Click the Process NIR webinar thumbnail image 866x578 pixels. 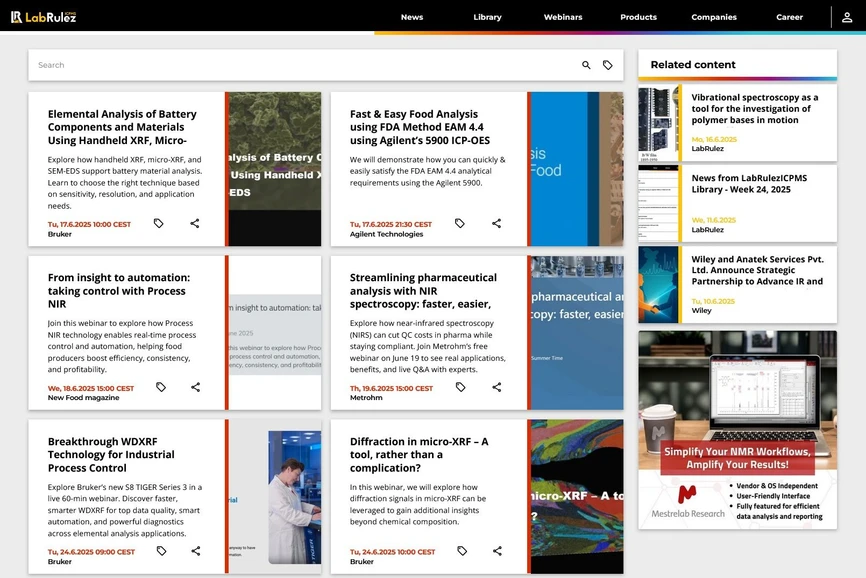point(274,333)
